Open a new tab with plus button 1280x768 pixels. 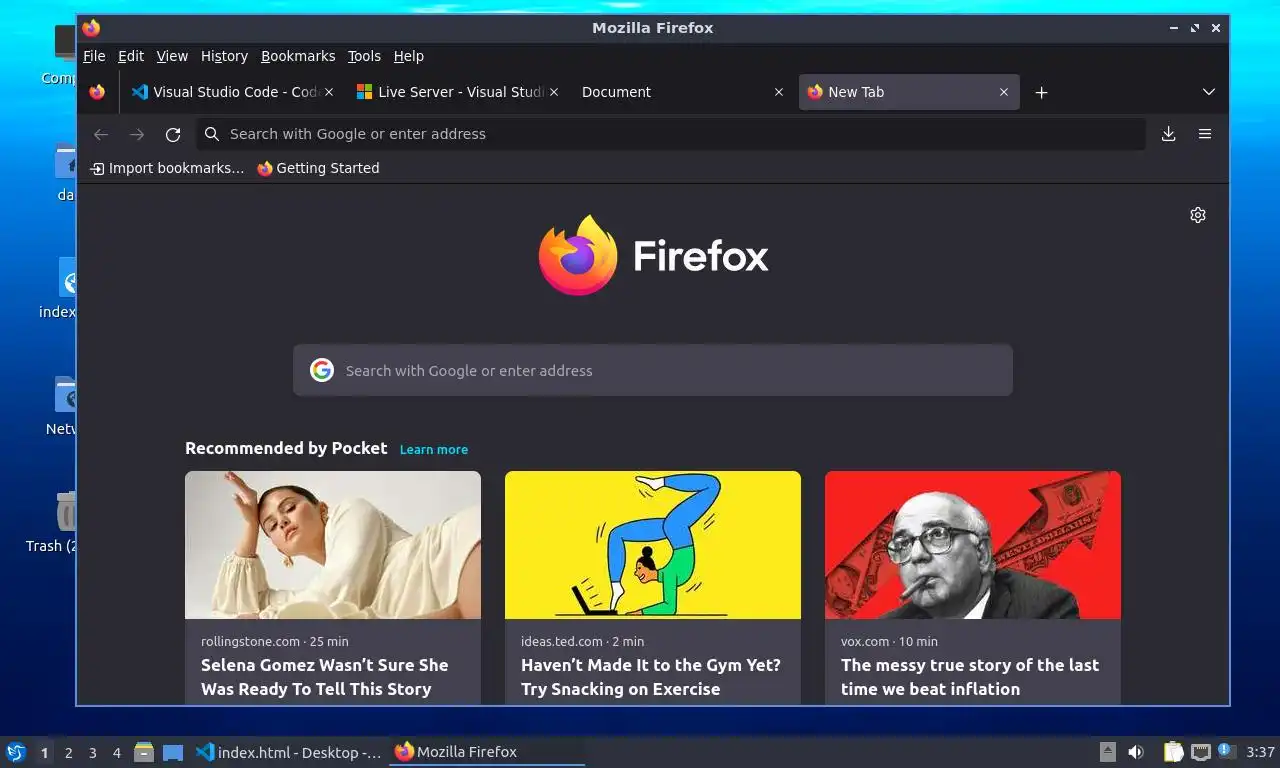[x=1041, y=92]
